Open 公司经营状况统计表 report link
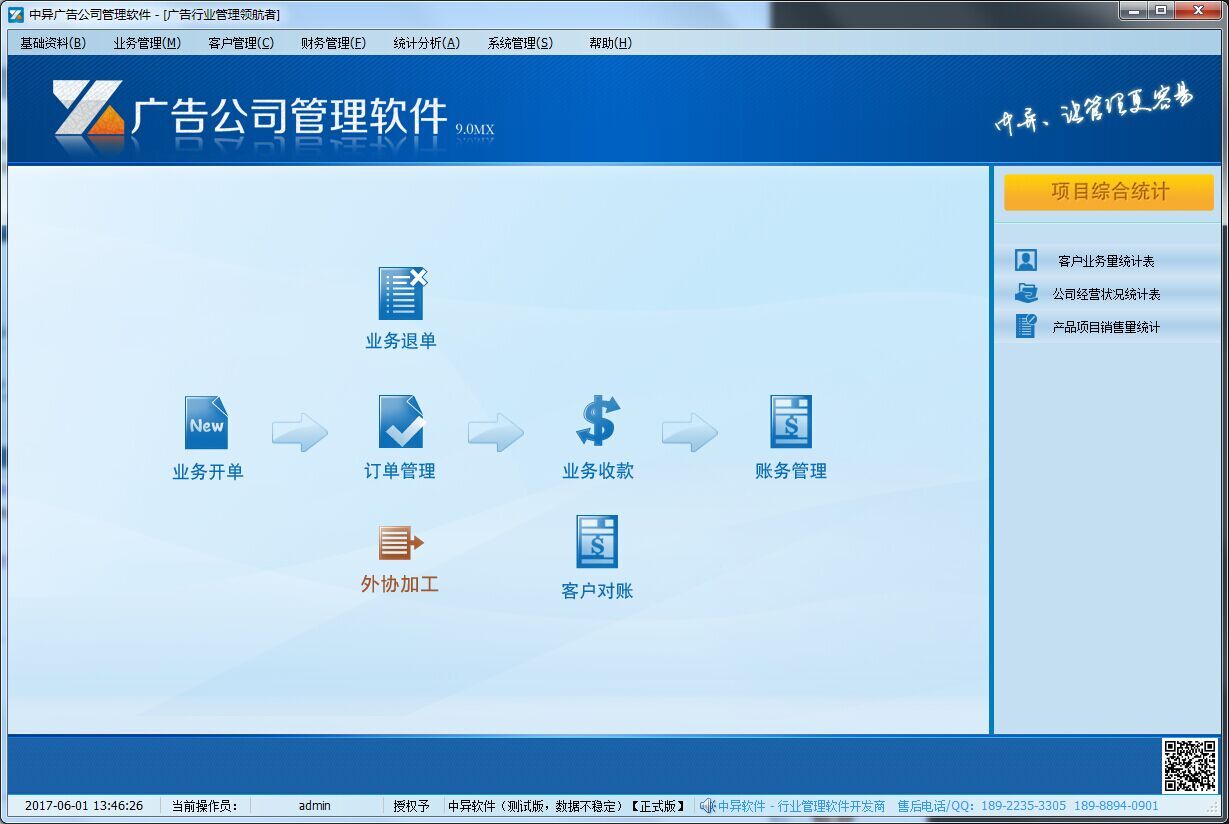The height and width of the screenshot is (824, 1229). tap(1106, 294)
